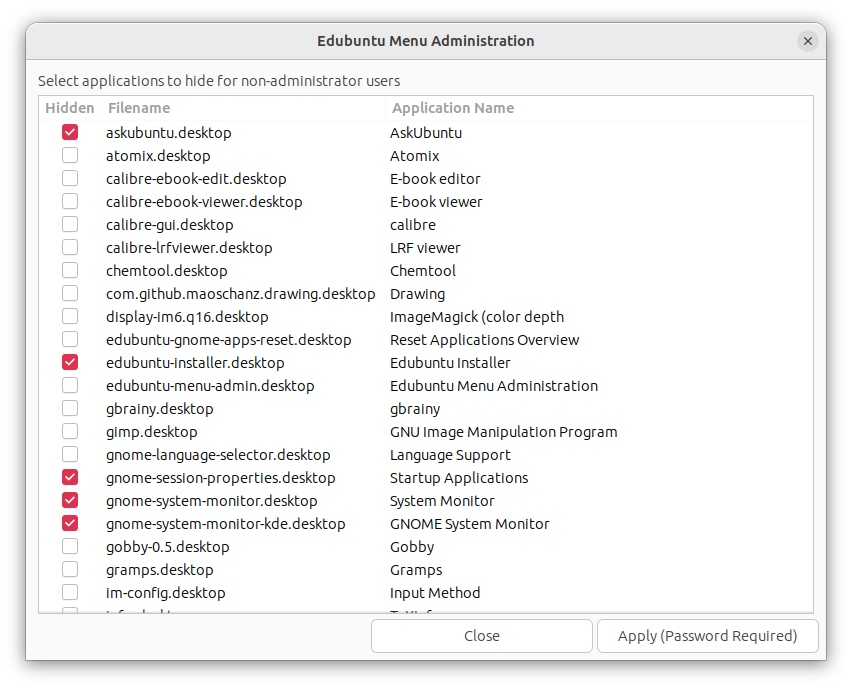This screenshot has height=689, width=852.
Task: Uncheck the Edubuntu Installer hidden box
Action: 70,362
